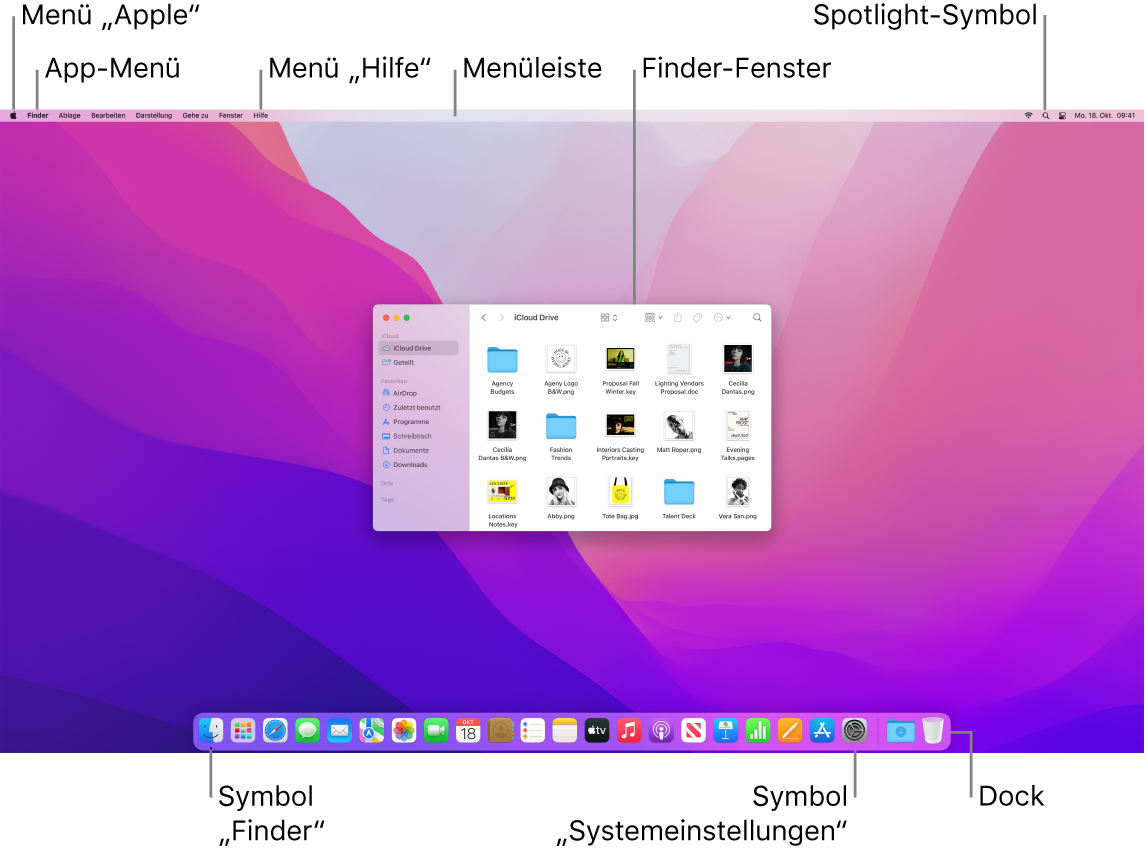The width and height of the screenshot is (1146, 854).
Task: Open the Music app in the Dock
Action: 629,731
